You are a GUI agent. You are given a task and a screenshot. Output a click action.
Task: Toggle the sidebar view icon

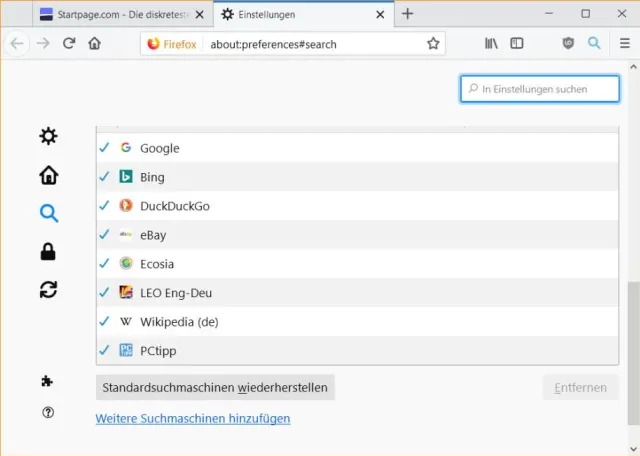(517, 44)
